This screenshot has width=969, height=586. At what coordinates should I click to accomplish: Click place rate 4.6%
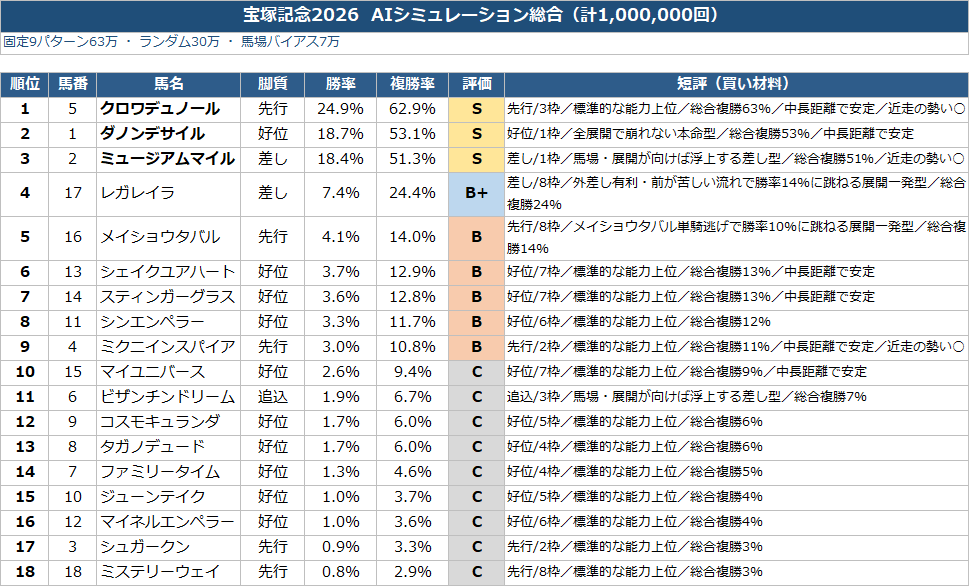pyautogui.click(x=412, y=472)
